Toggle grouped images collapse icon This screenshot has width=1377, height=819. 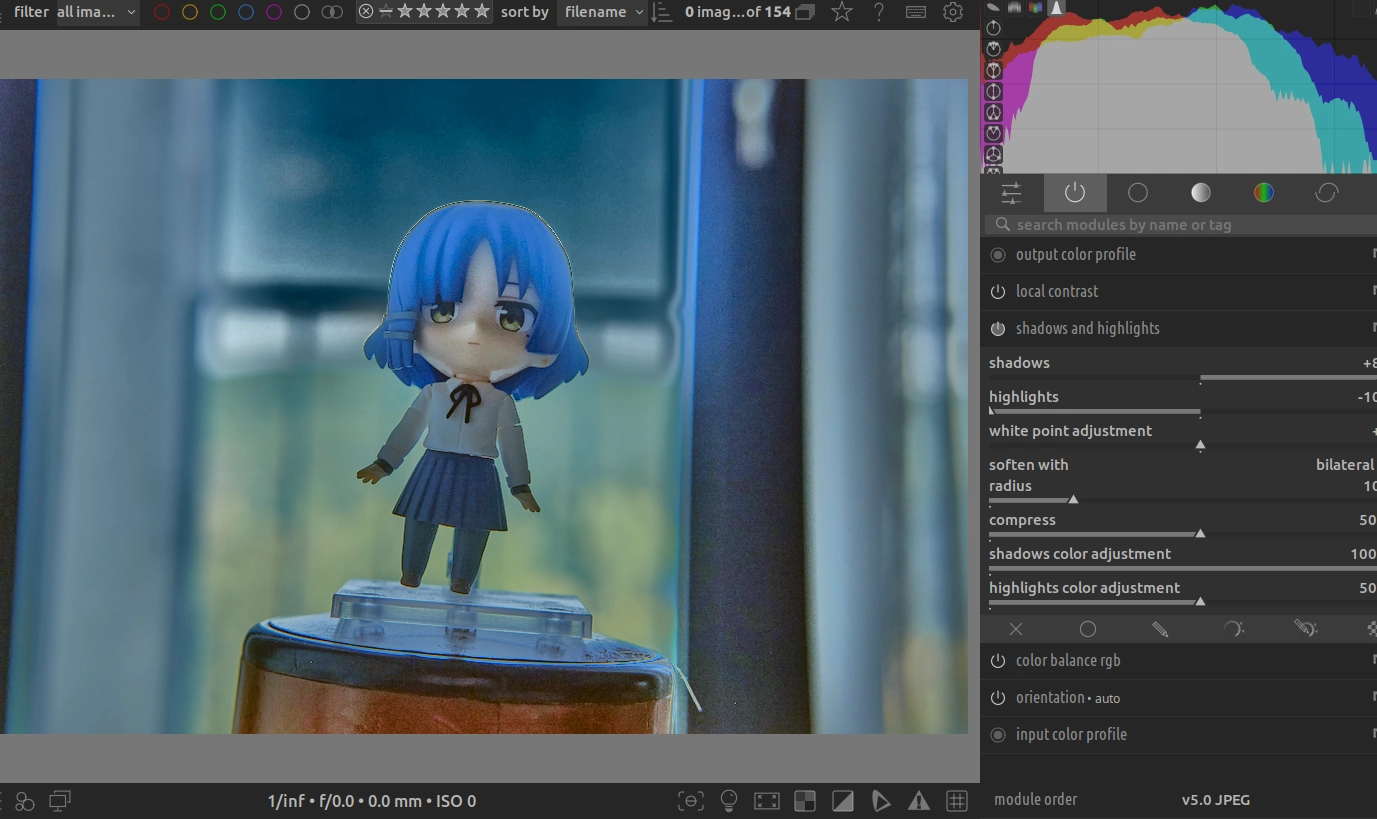coord(805,12)
